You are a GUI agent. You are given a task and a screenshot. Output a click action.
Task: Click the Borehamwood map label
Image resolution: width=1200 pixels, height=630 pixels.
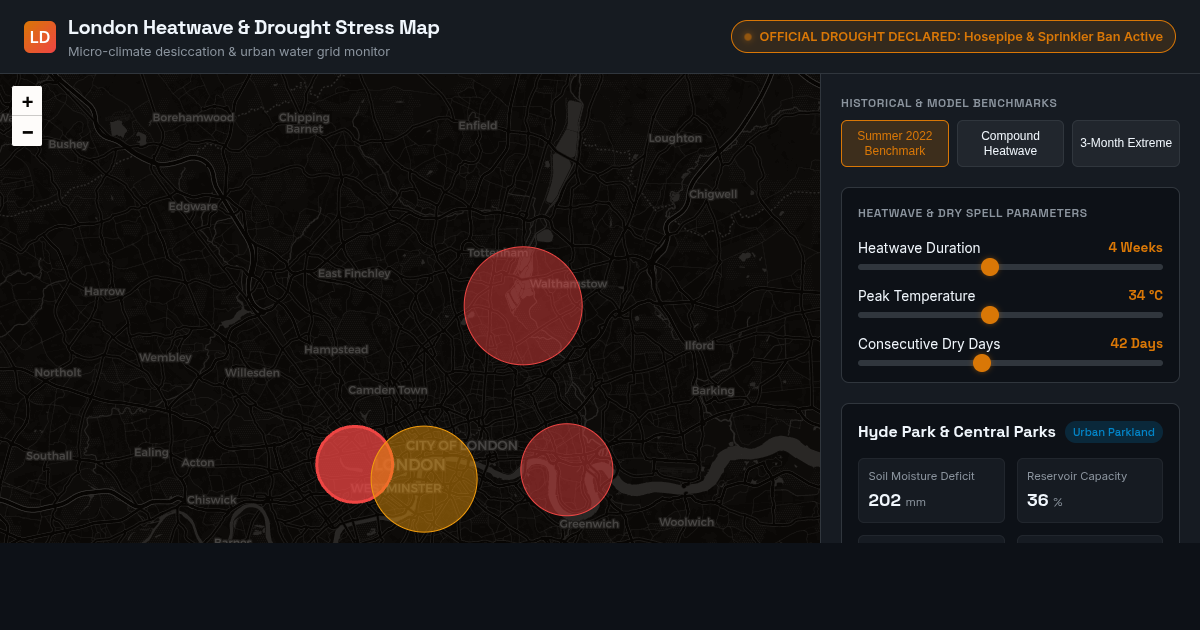(x=193, y=117)
